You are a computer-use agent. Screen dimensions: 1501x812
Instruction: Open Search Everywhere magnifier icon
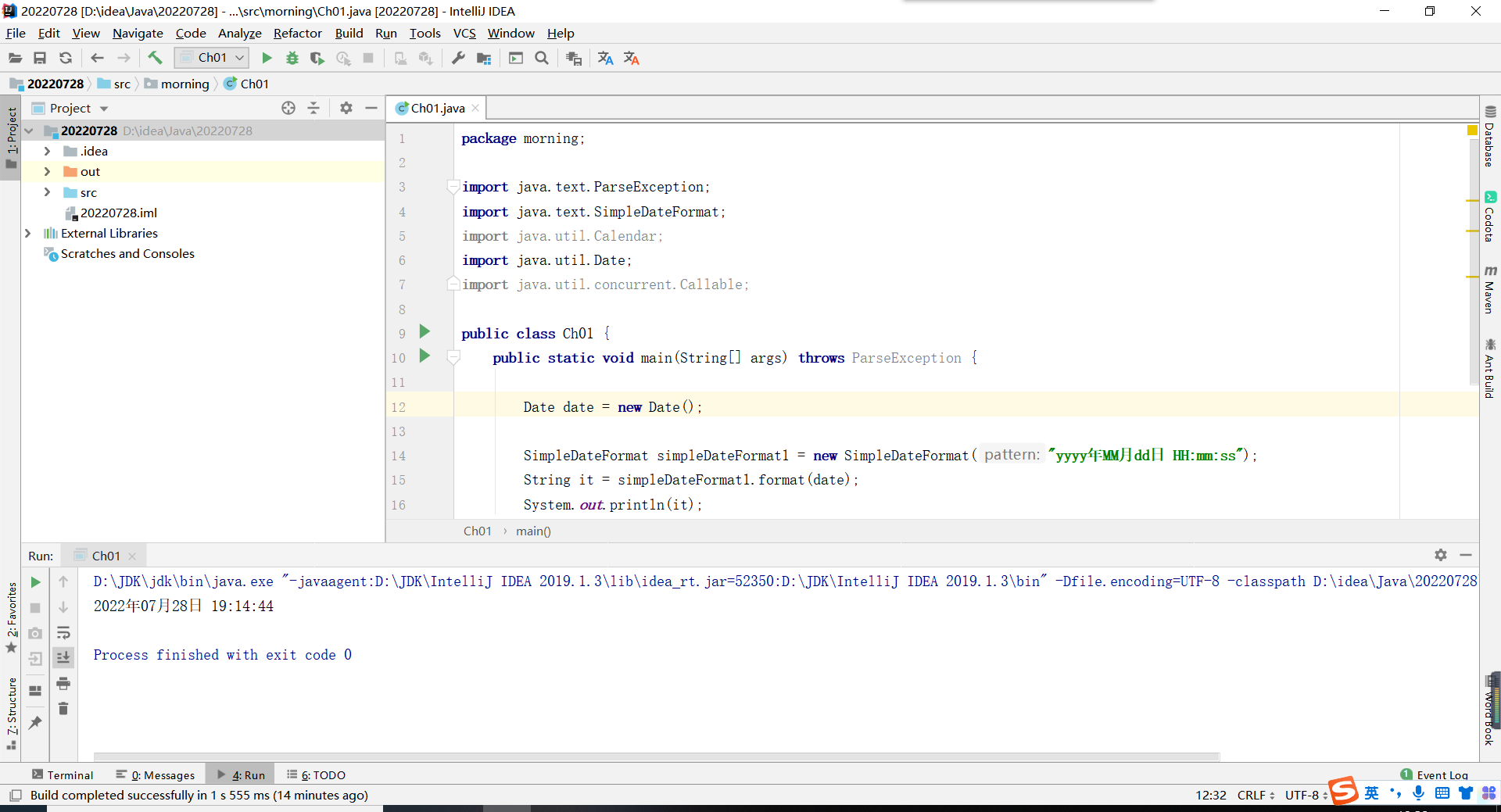coord(541,58)
